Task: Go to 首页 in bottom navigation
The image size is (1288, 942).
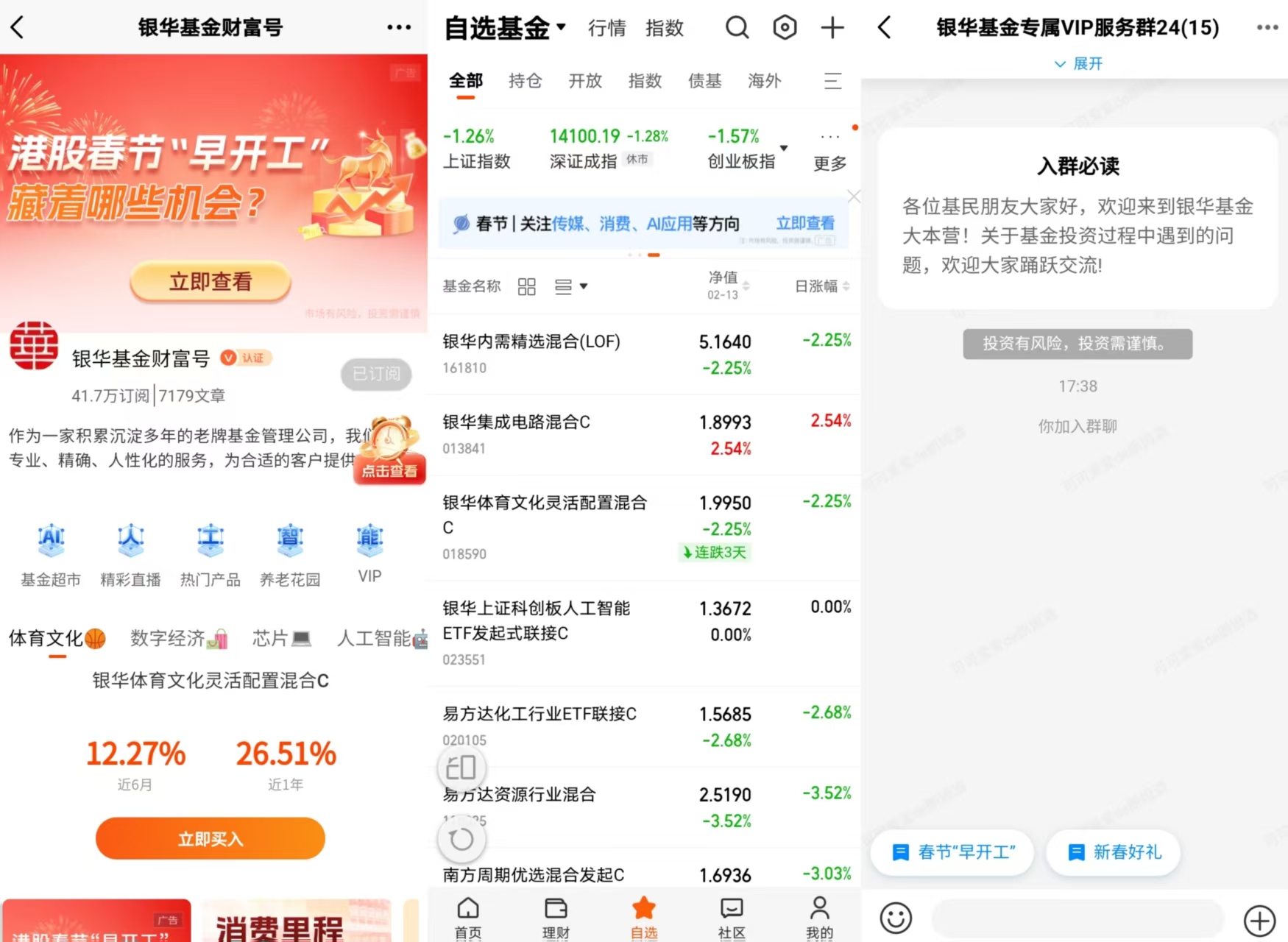Action: point(468,917)
